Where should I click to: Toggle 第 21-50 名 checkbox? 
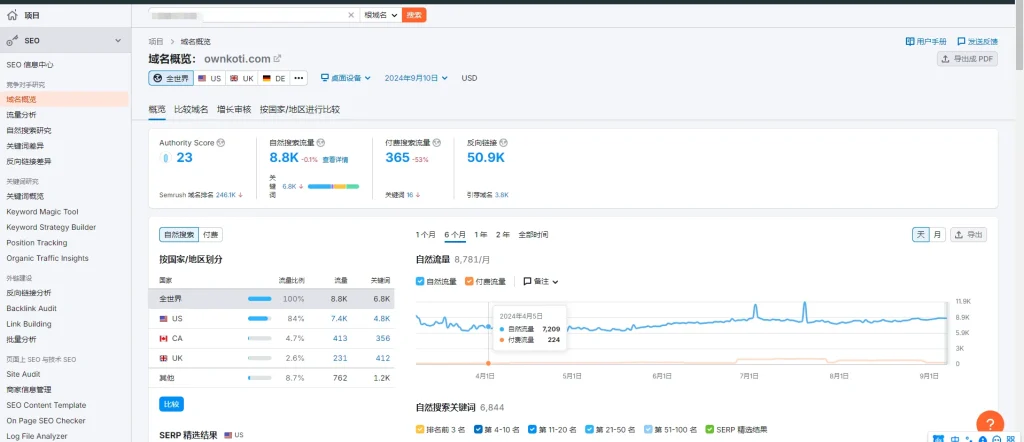click(590, 430)
